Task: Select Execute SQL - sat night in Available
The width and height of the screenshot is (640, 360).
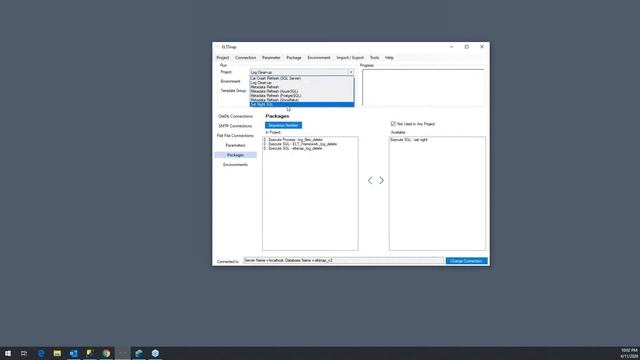Action: coord(409,140)
